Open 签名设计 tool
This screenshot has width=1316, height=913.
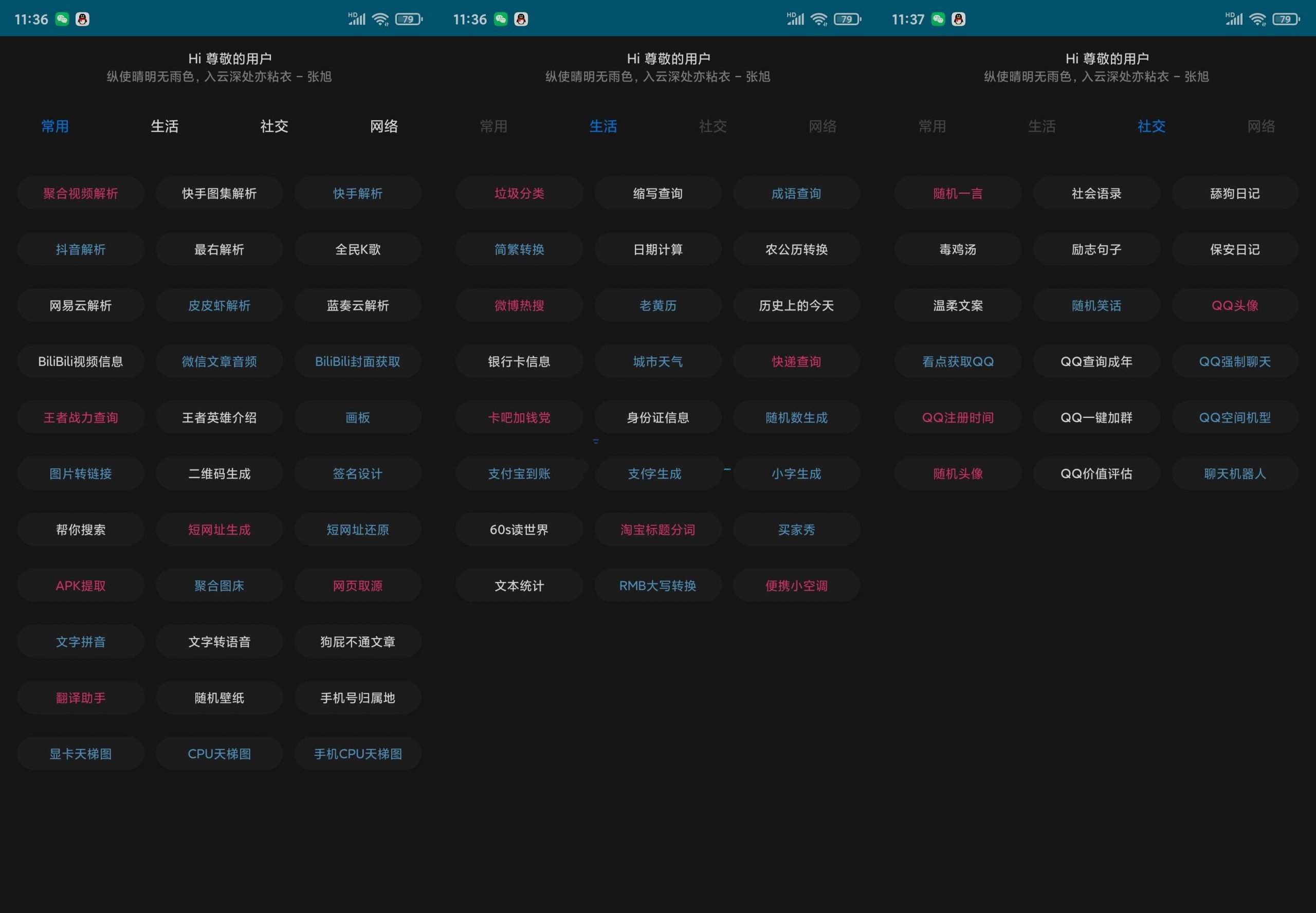(358, 473)
